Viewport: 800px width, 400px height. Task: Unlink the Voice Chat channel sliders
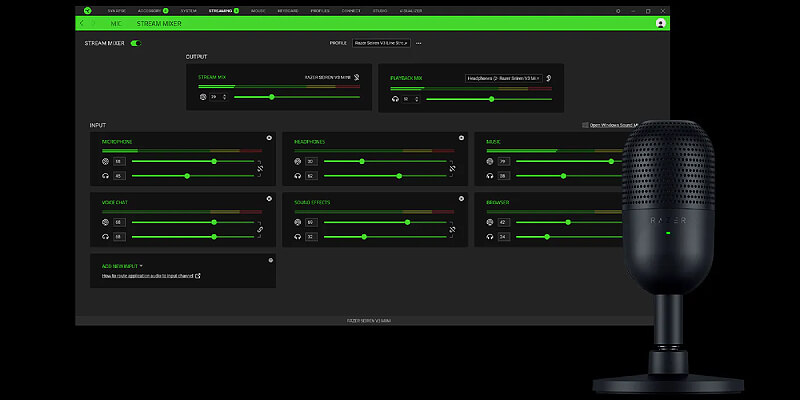(260, 230)
